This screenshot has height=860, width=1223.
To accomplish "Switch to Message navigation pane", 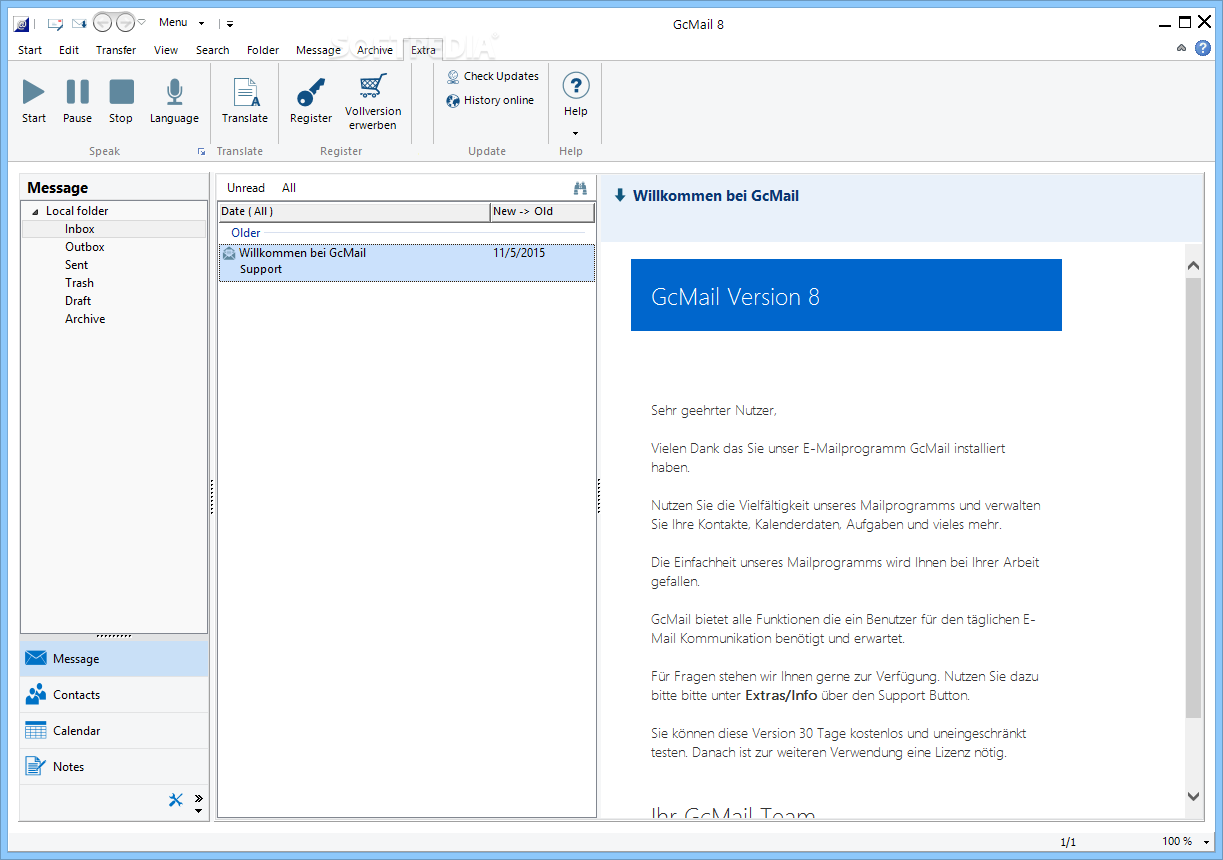I will [114, 659].
